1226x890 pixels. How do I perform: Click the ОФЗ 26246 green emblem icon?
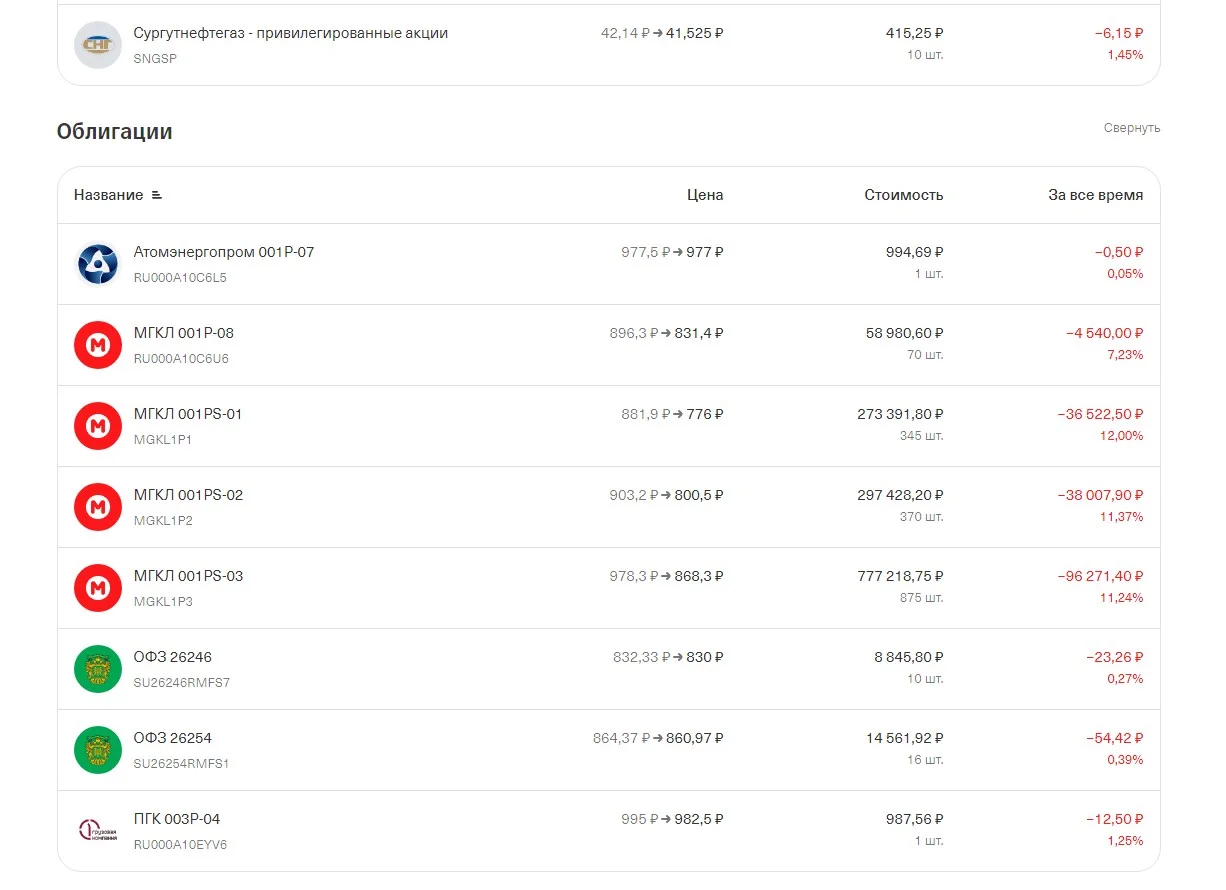coord(98,669)
